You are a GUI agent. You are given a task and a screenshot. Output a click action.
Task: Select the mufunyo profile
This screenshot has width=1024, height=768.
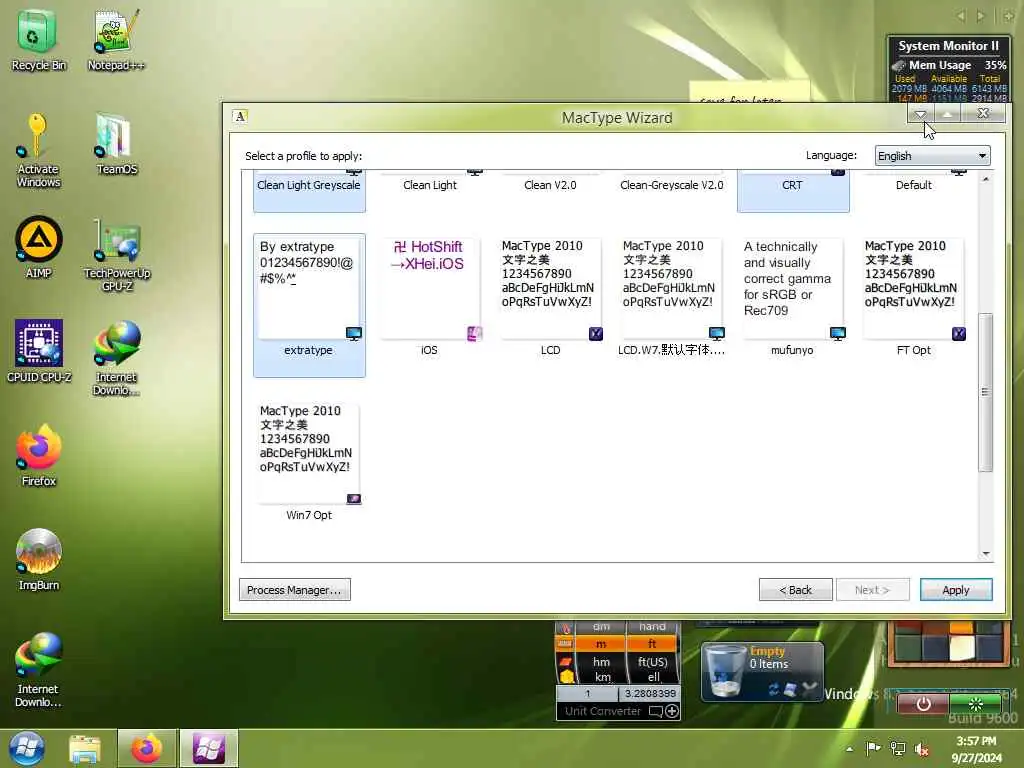[x=792, y=298]
